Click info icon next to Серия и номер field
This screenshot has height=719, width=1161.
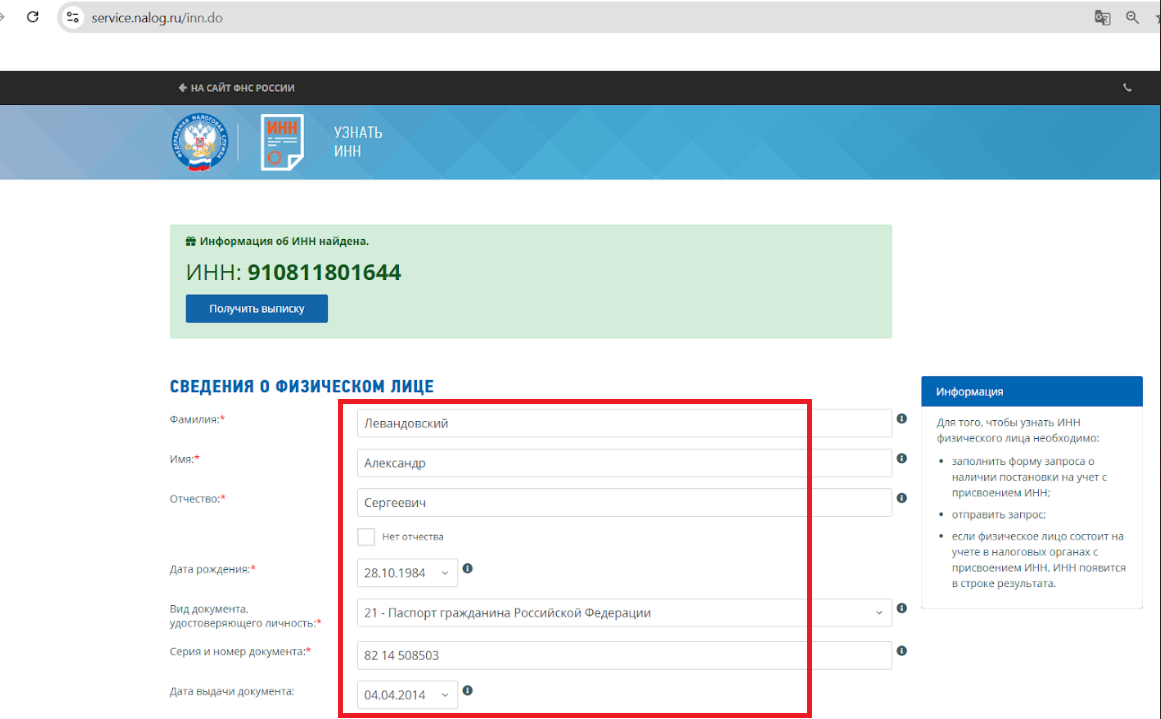[901, 651]
